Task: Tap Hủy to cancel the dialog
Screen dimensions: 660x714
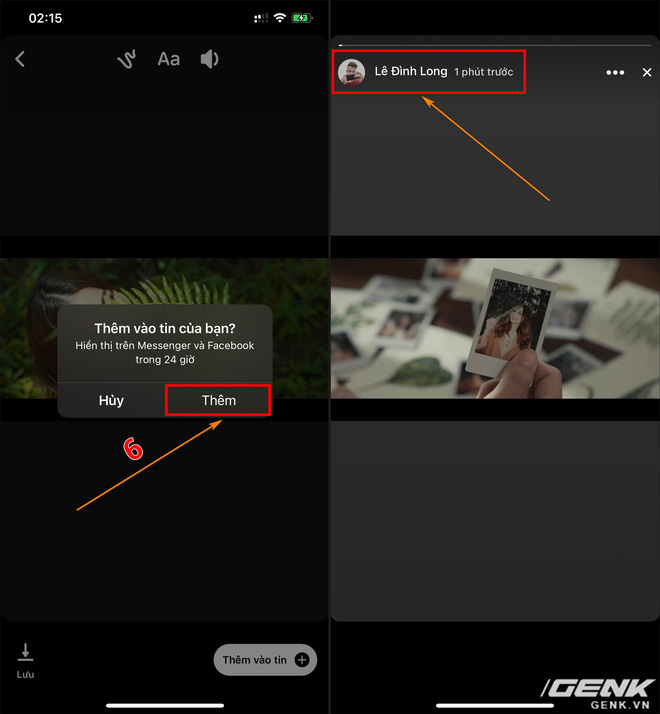Action: 111,400
